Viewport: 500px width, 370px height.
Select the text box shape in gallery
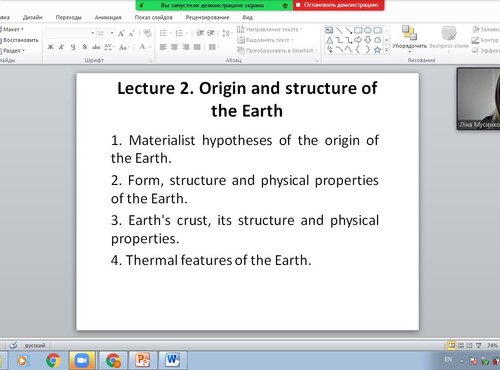pos(329,30)
